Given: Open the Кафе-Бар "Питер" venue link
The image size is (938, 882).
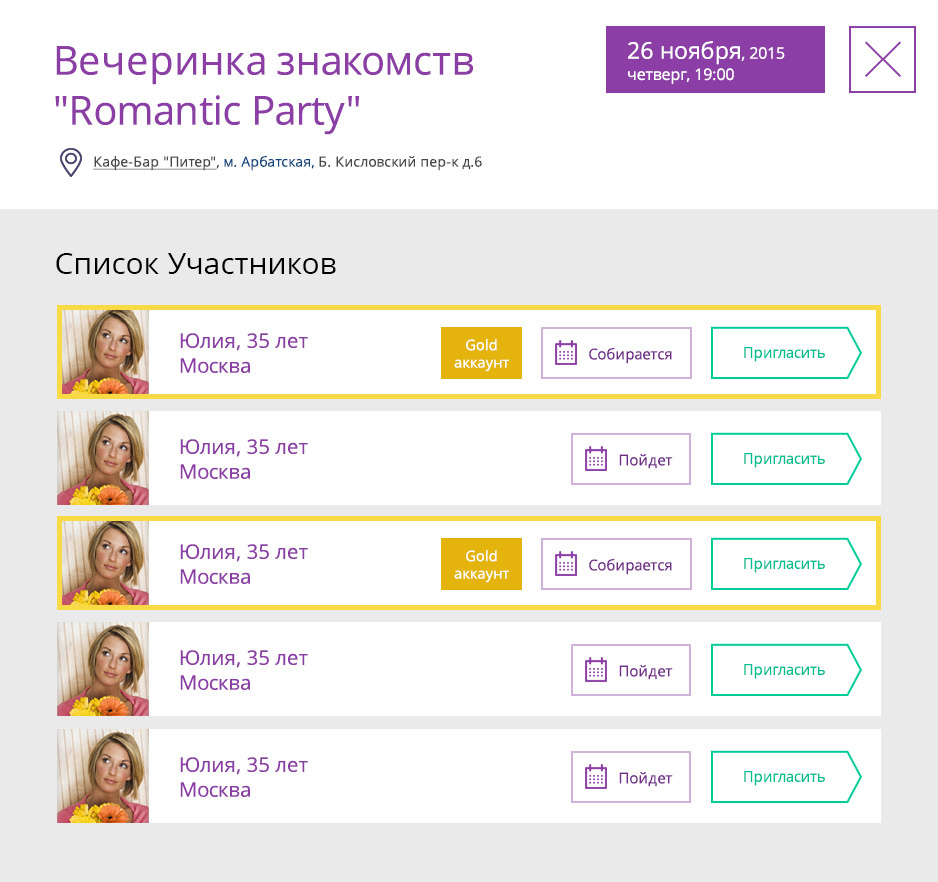Looking at the screenshot, I should point(155,162).
